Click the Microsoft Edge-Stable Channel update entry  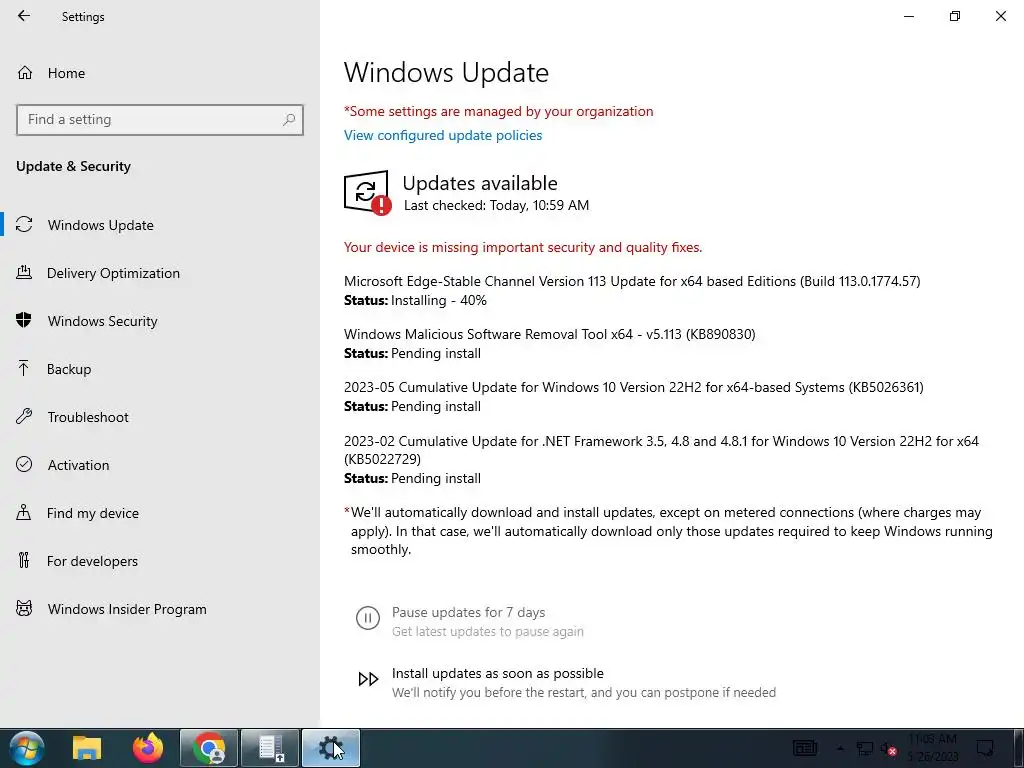coord(632,281)
